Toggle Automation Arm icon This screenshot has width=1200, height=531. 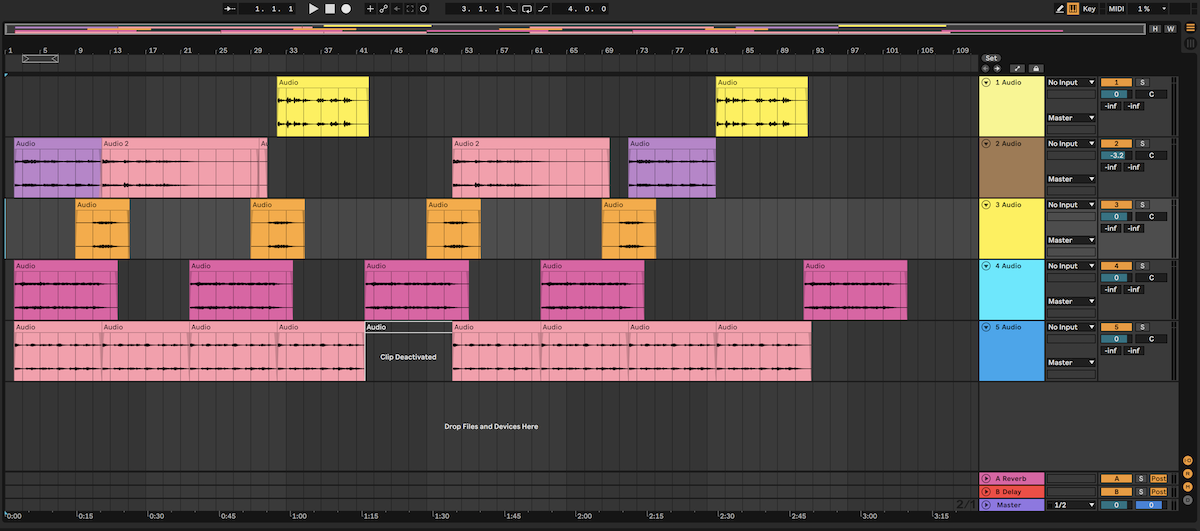click(x=383, y=8)
